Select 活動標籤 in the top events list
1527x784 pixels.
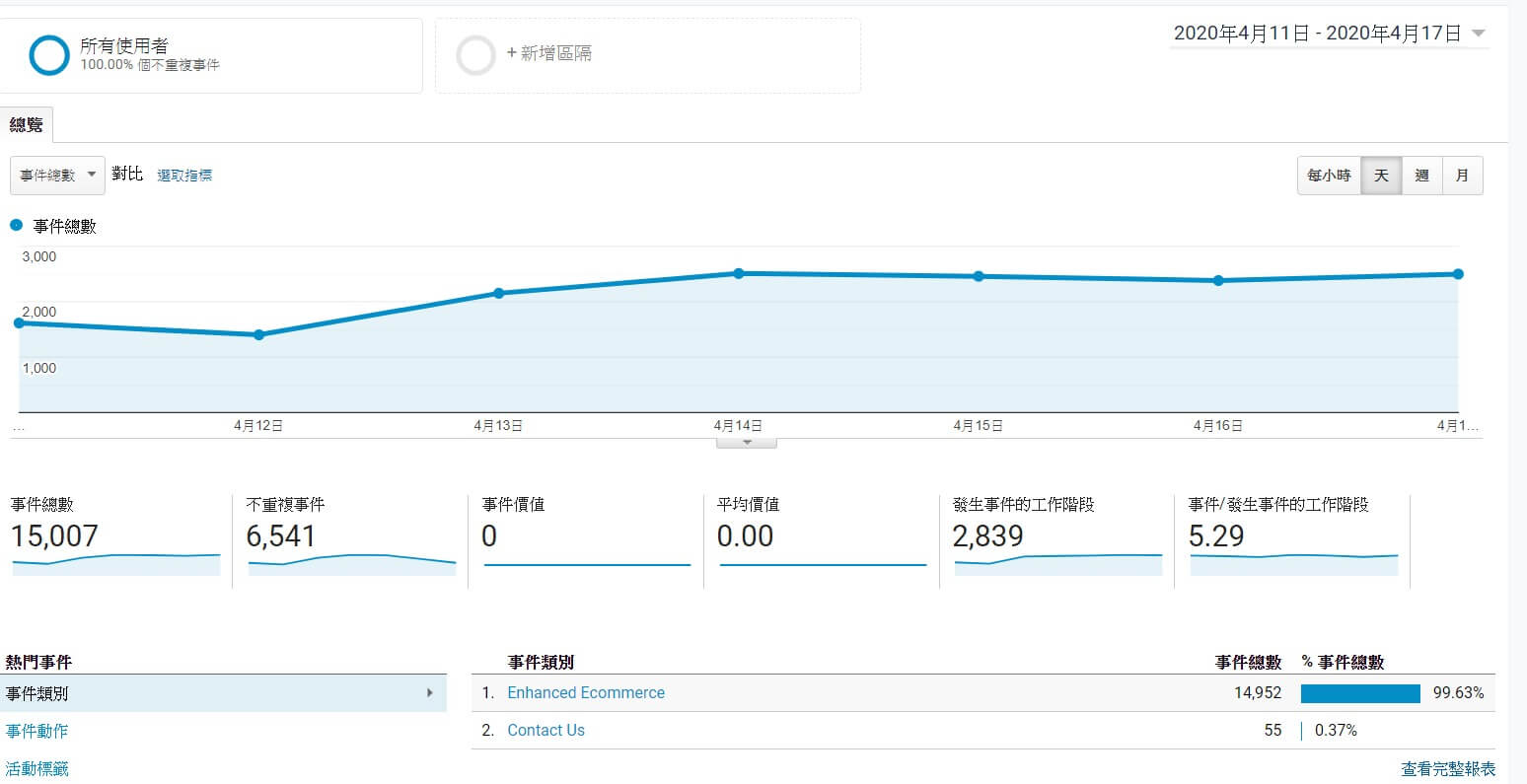tap(36, 768)
